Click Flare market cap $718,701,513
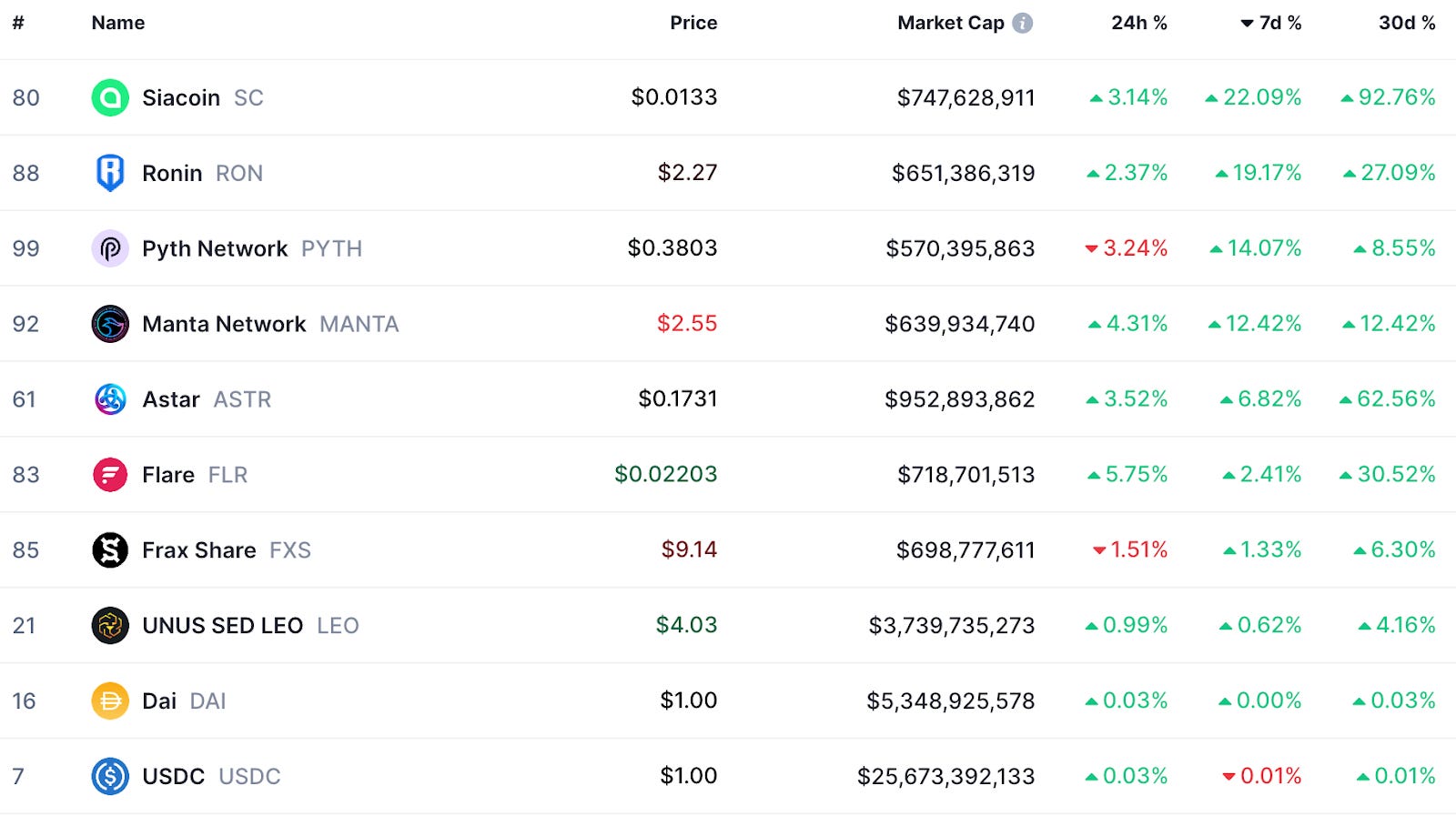 [966, 475]
